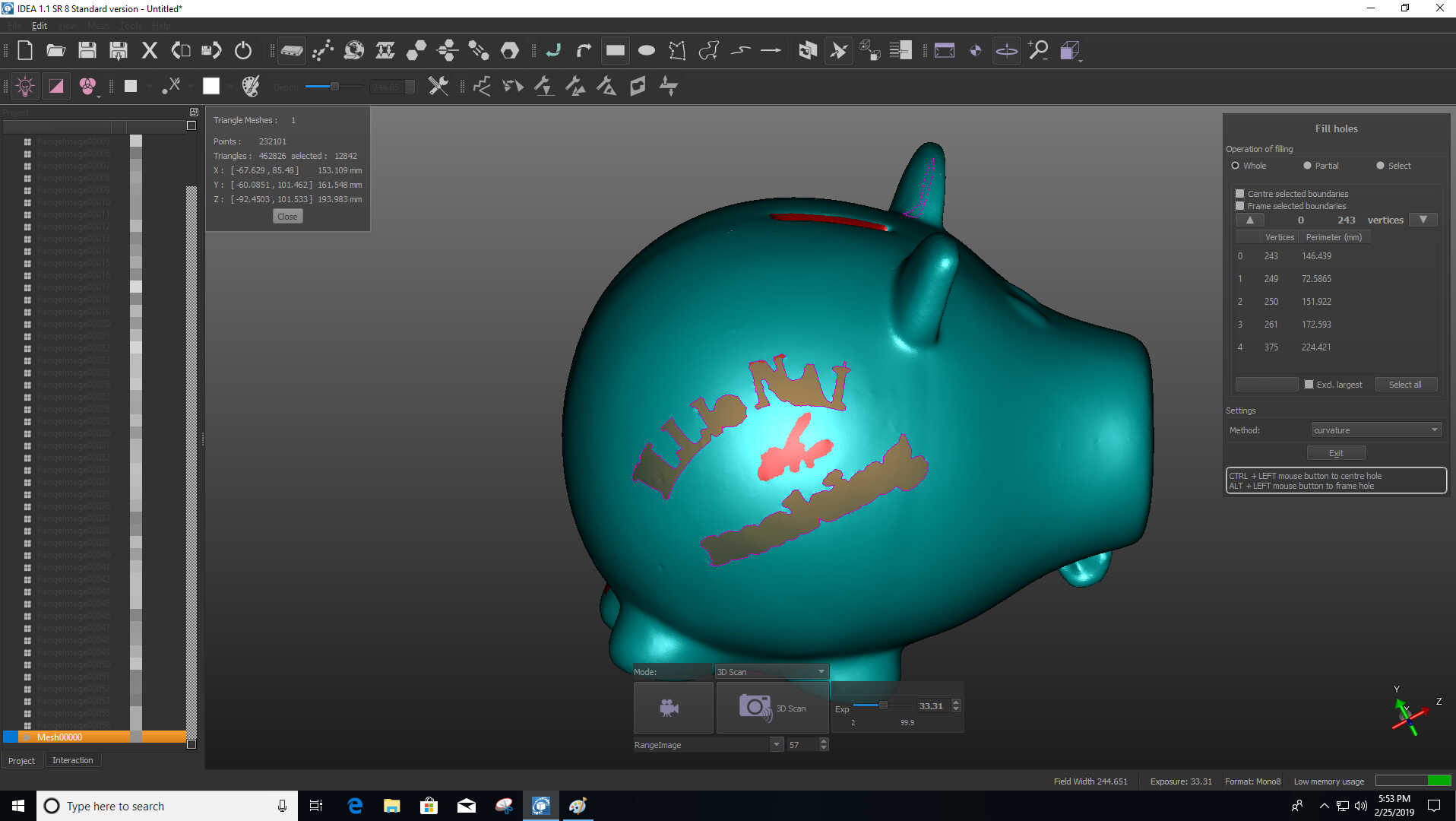Create a new project with the blank page icon
Viewport: 1456px width, 821px height.
pyautogui.click(x=25, y=51)
